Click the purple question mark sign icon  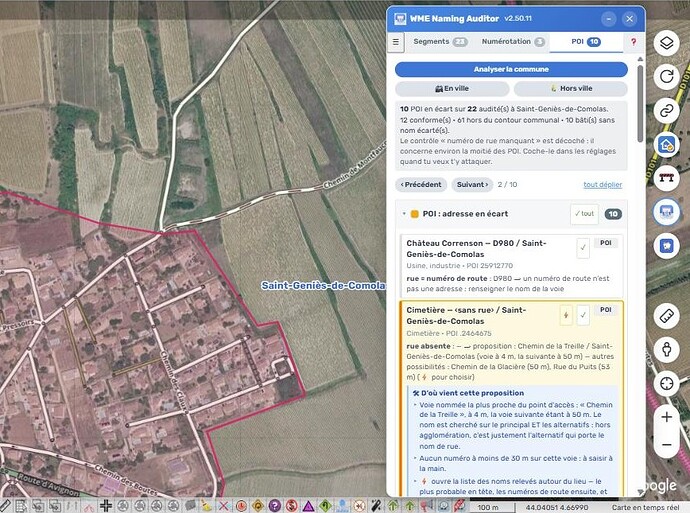[274, 506]
